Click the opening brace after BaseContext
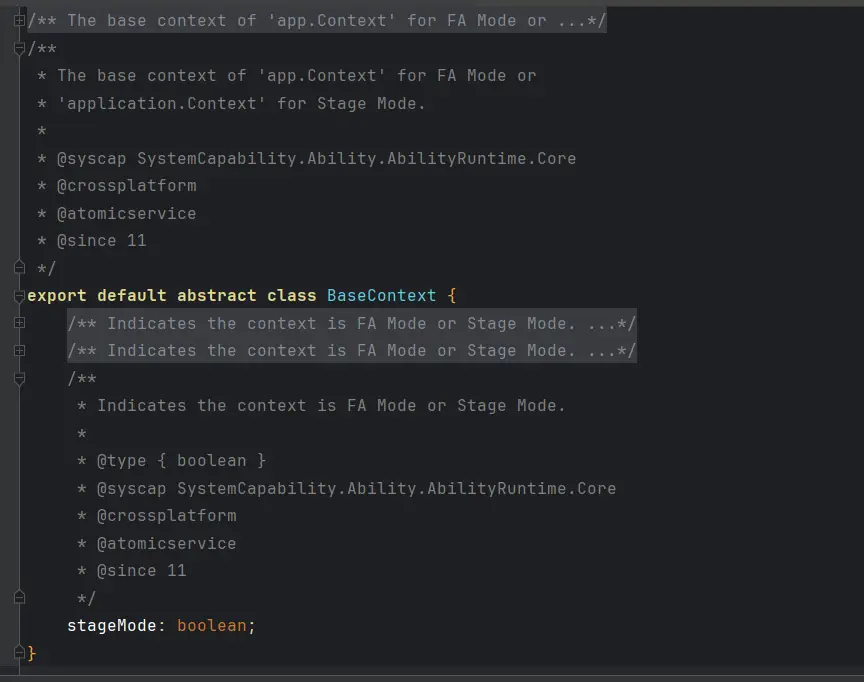 point(452,296)
